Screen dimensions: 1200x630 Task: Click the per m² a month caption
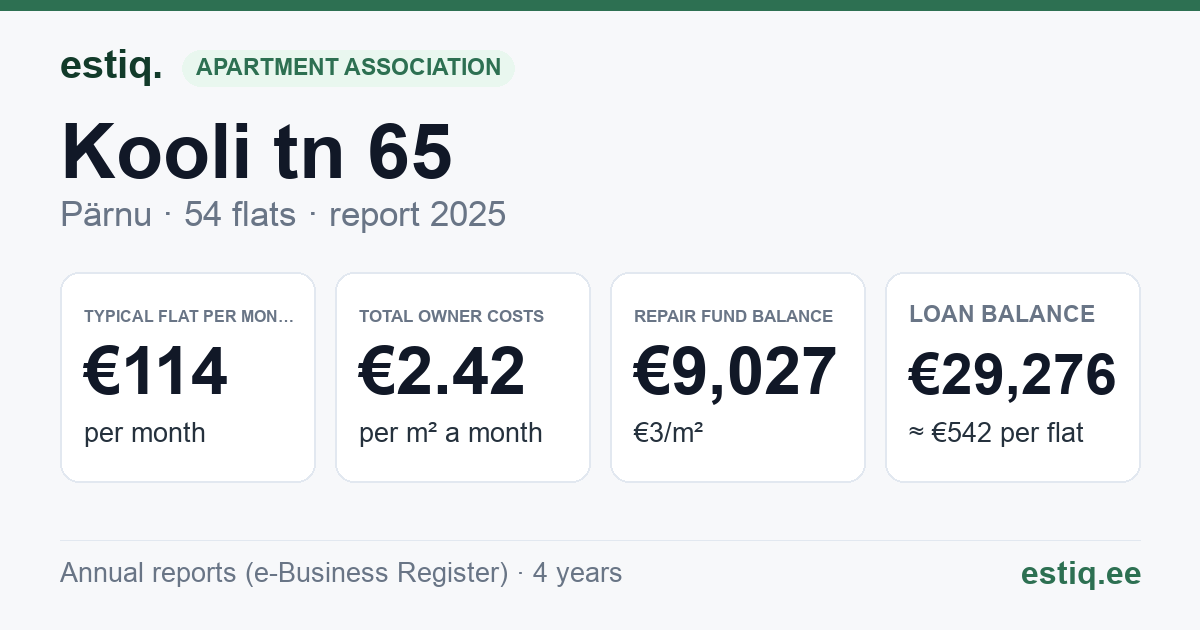point(451,433)
